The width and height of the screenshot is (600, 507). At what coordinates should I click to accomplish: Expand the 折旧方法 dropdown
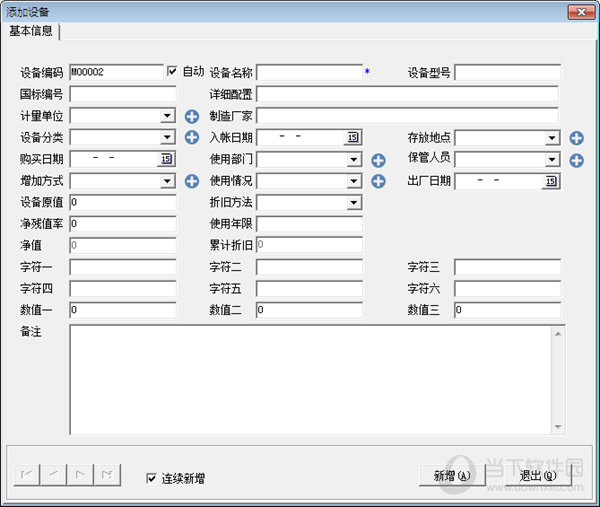[x=354, y=202]
